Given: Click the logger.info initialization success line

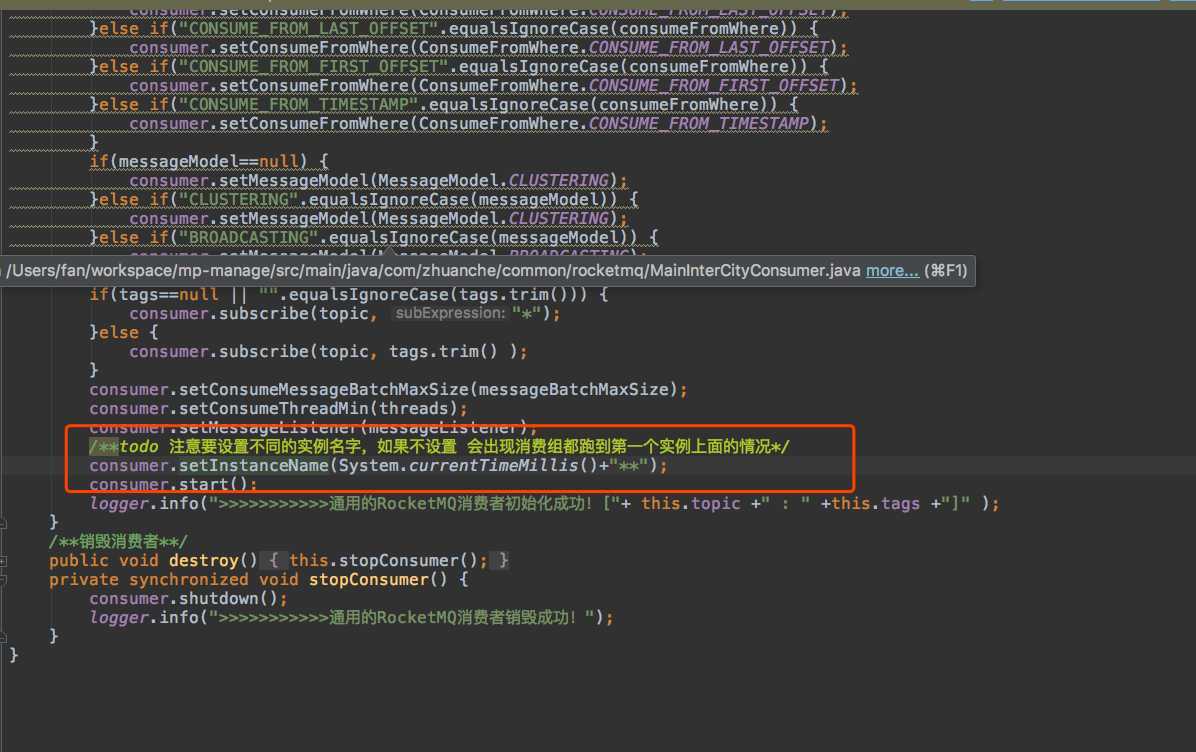Looking at the screenshot, I should (x=545, y=504).
